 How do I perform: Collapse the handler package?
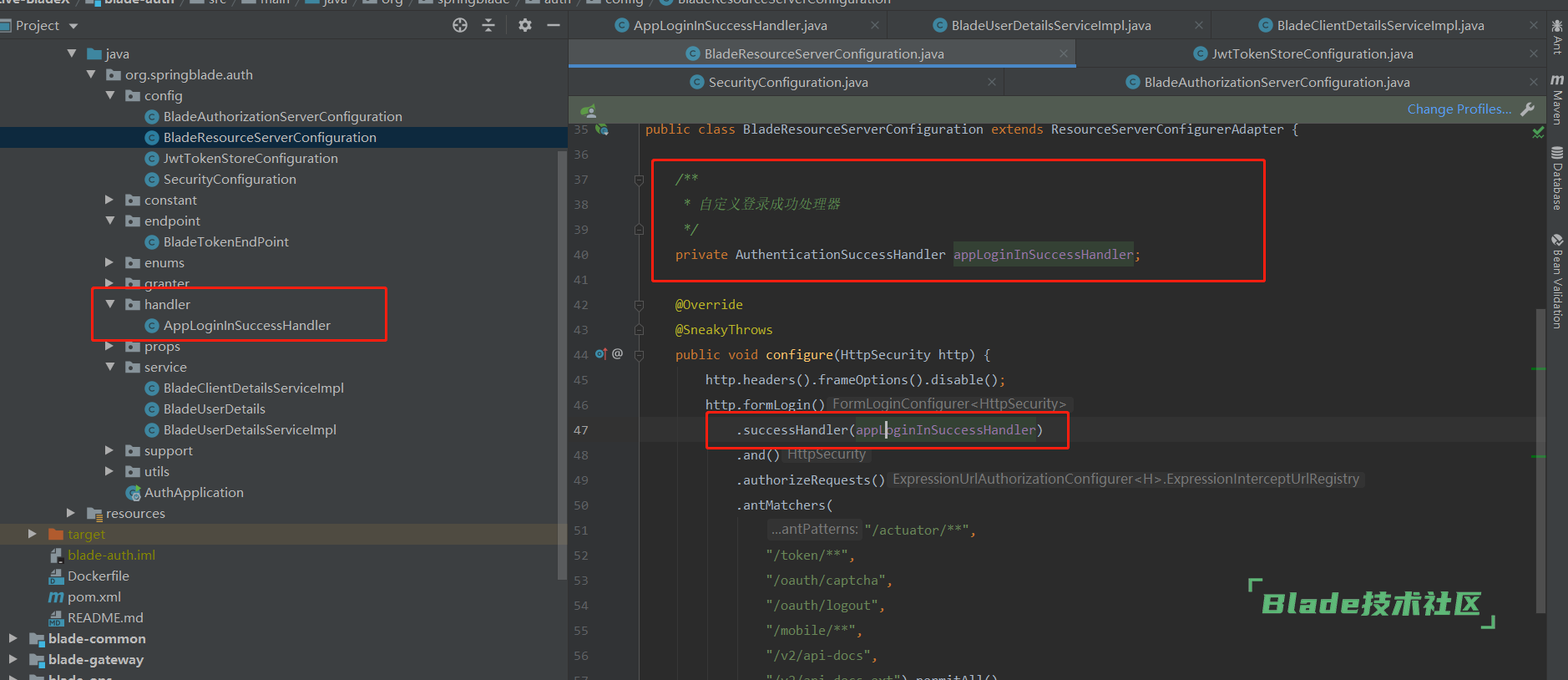(x=110, y=304)
